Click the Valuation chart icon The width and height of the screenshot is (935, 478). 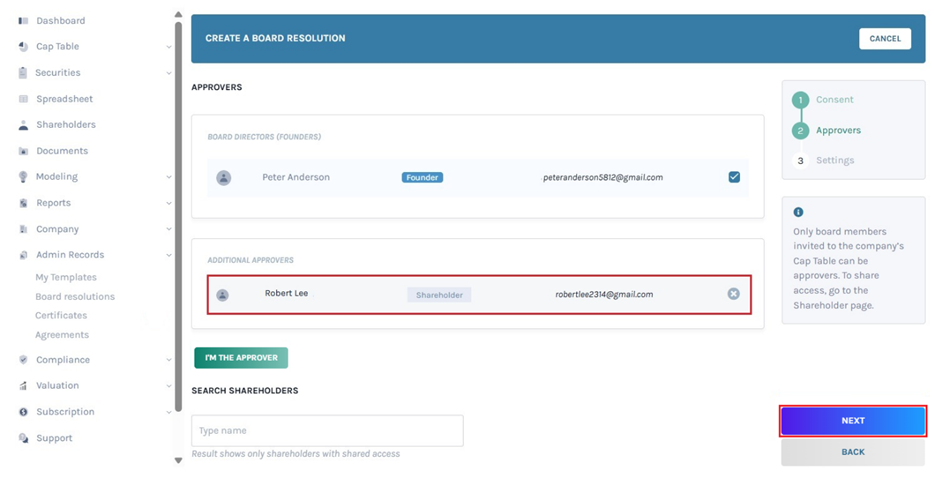pyautogui.click(x=23, y=386)
